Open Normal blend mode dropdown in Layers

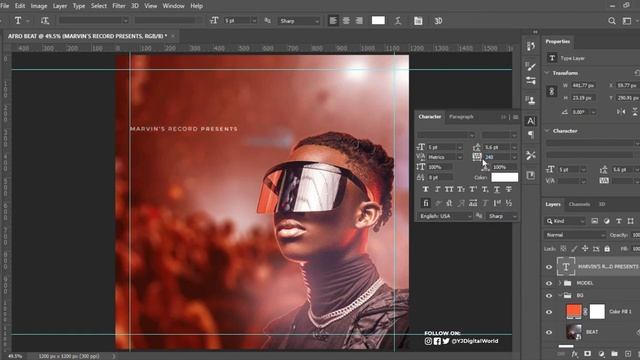(x=575, y=235)
